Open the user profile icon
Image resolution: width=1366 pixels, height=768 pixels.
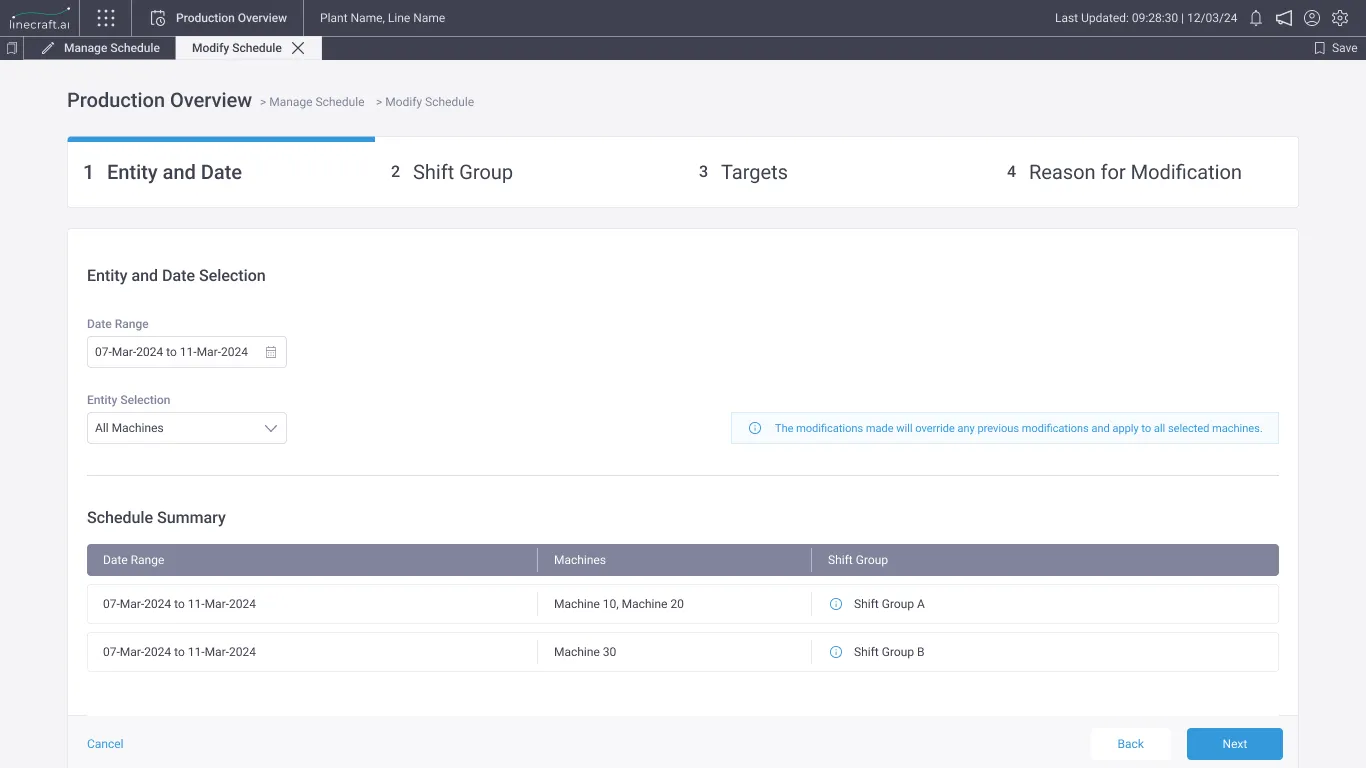(1312, 18)
